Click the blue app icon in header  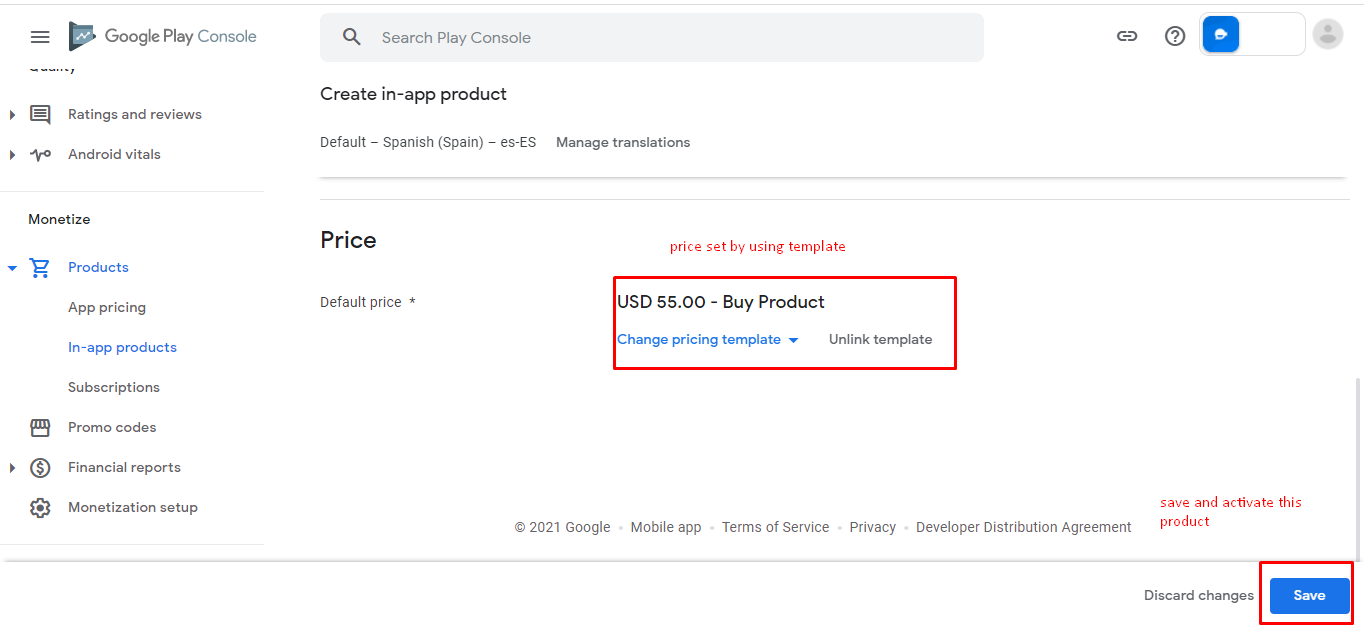point(1221,35)
